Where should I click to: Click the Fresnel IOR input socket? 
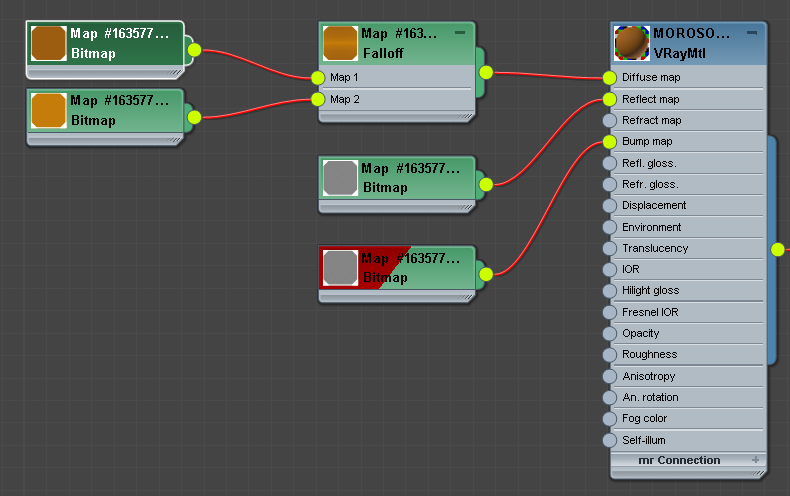tap(610, 313)
